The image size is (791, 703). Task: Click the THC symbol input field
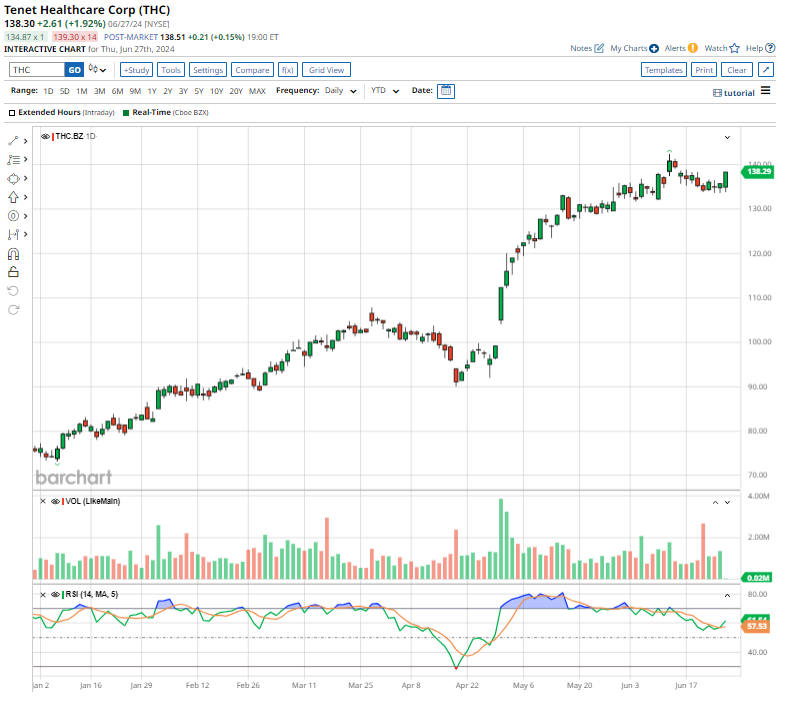(36, 70)
